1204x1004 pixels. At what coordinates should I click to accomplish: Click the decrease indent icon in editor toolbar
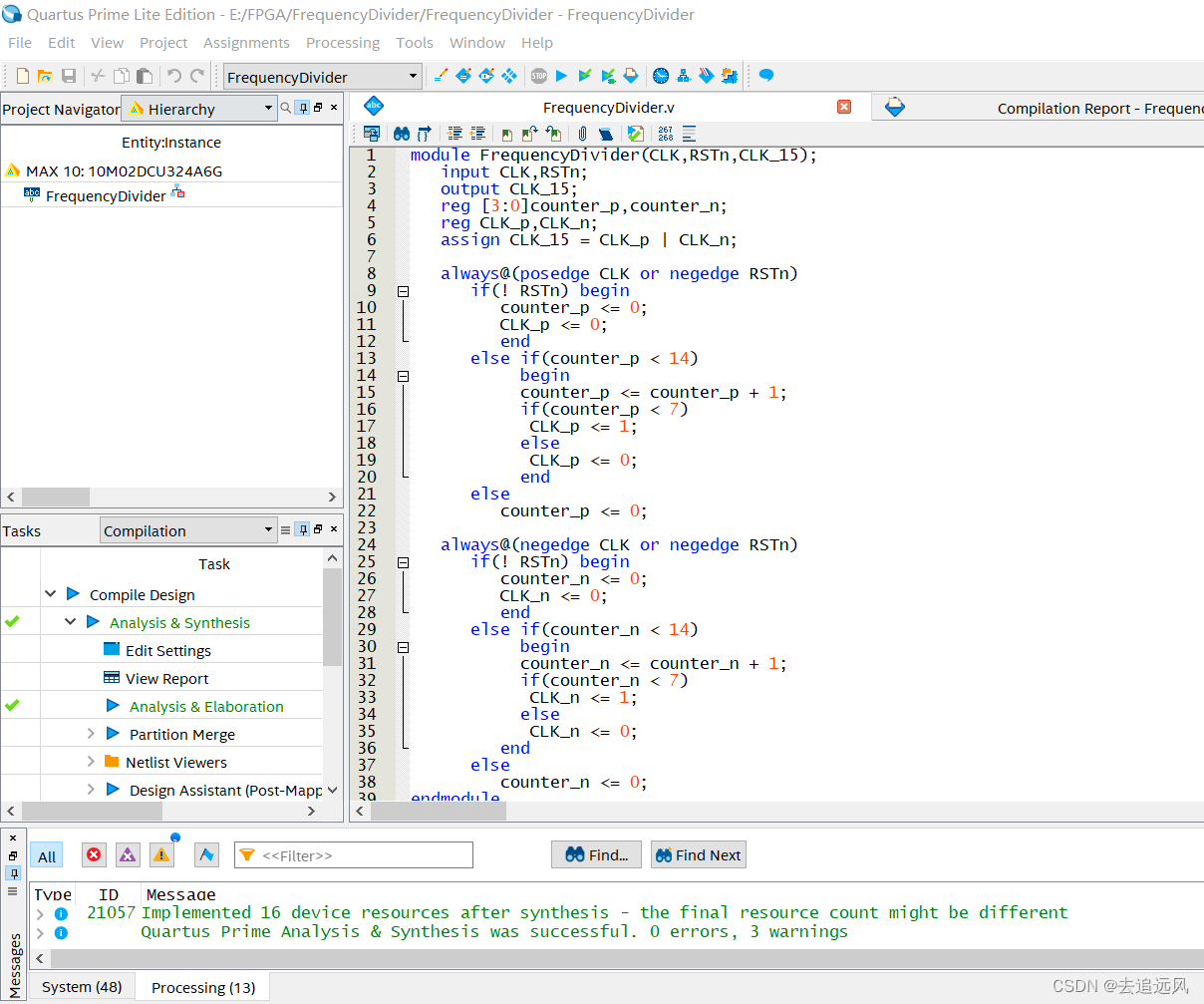point(478,134)
